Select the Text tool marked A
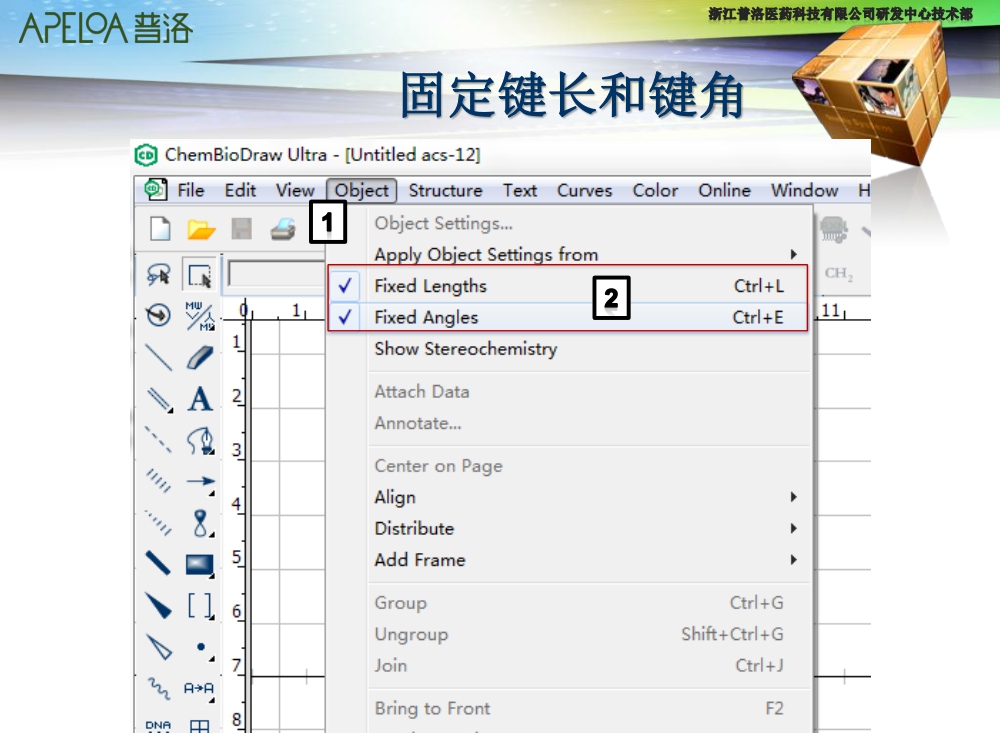This screenshot has height=750, width=1000. [200, 399]
